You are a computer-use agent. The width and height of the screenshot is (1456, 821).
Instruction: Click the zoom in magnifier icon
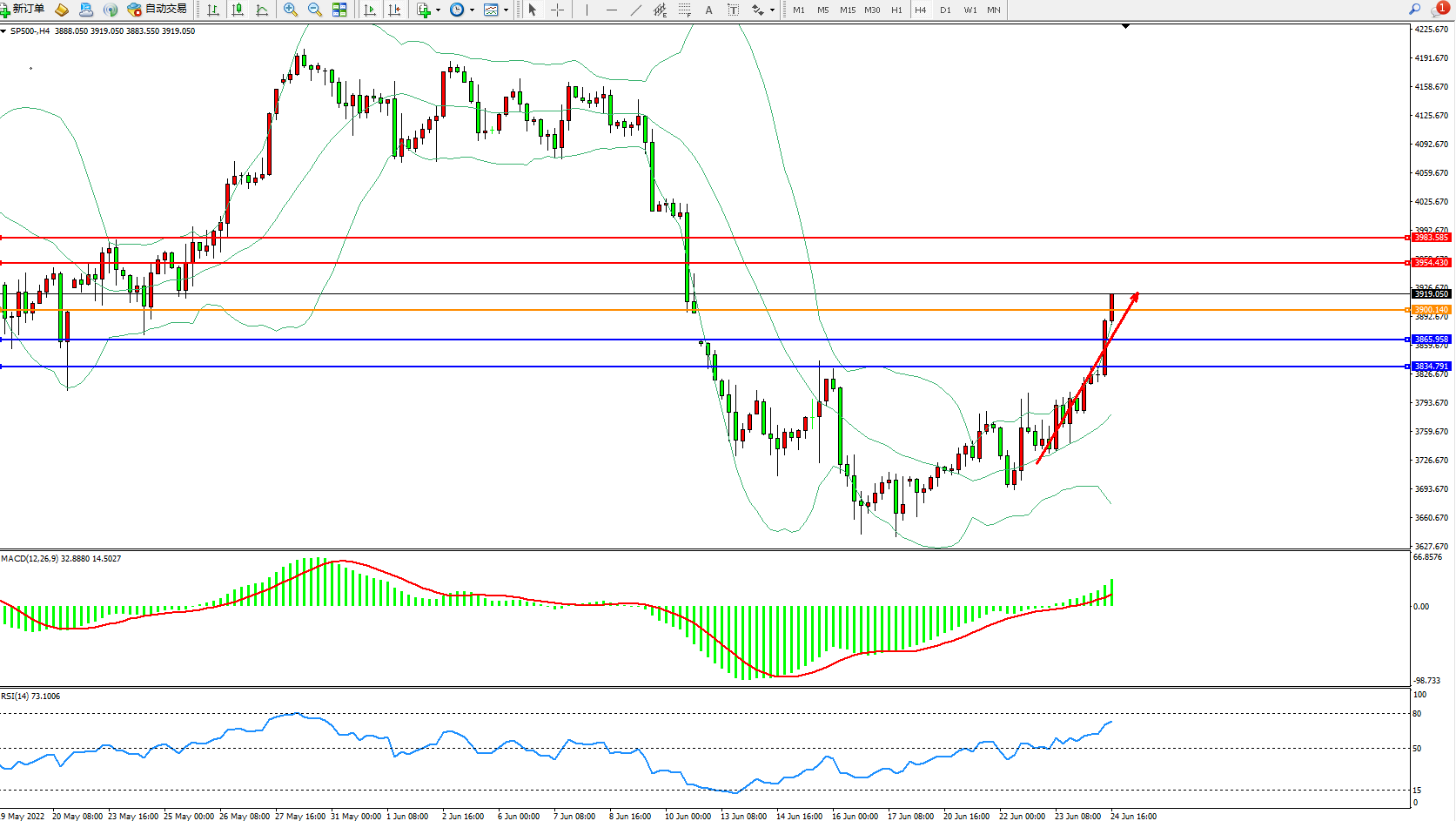click(291, 10)
